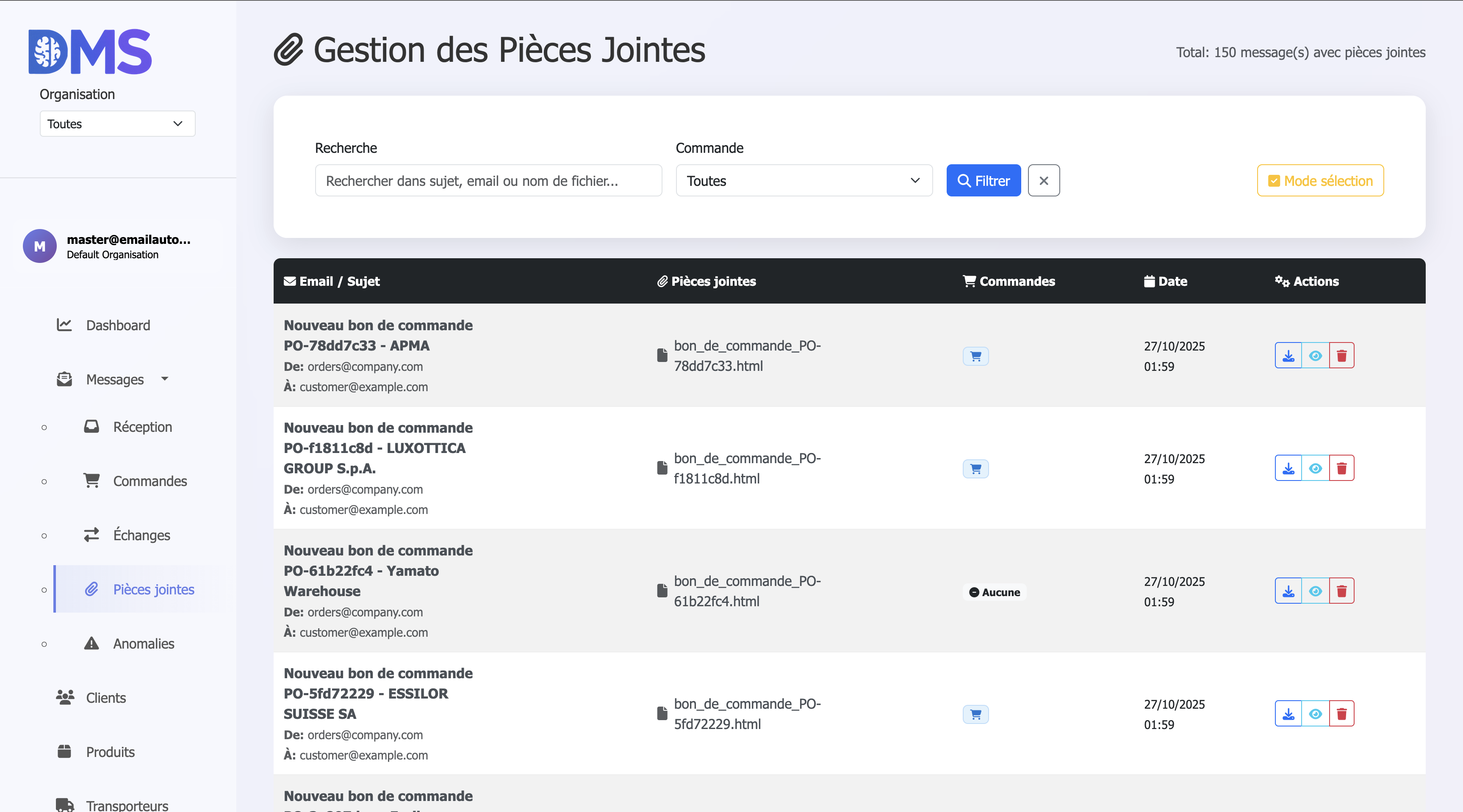Delete the Yamato Warehouse attachment

click(1341, 591)
